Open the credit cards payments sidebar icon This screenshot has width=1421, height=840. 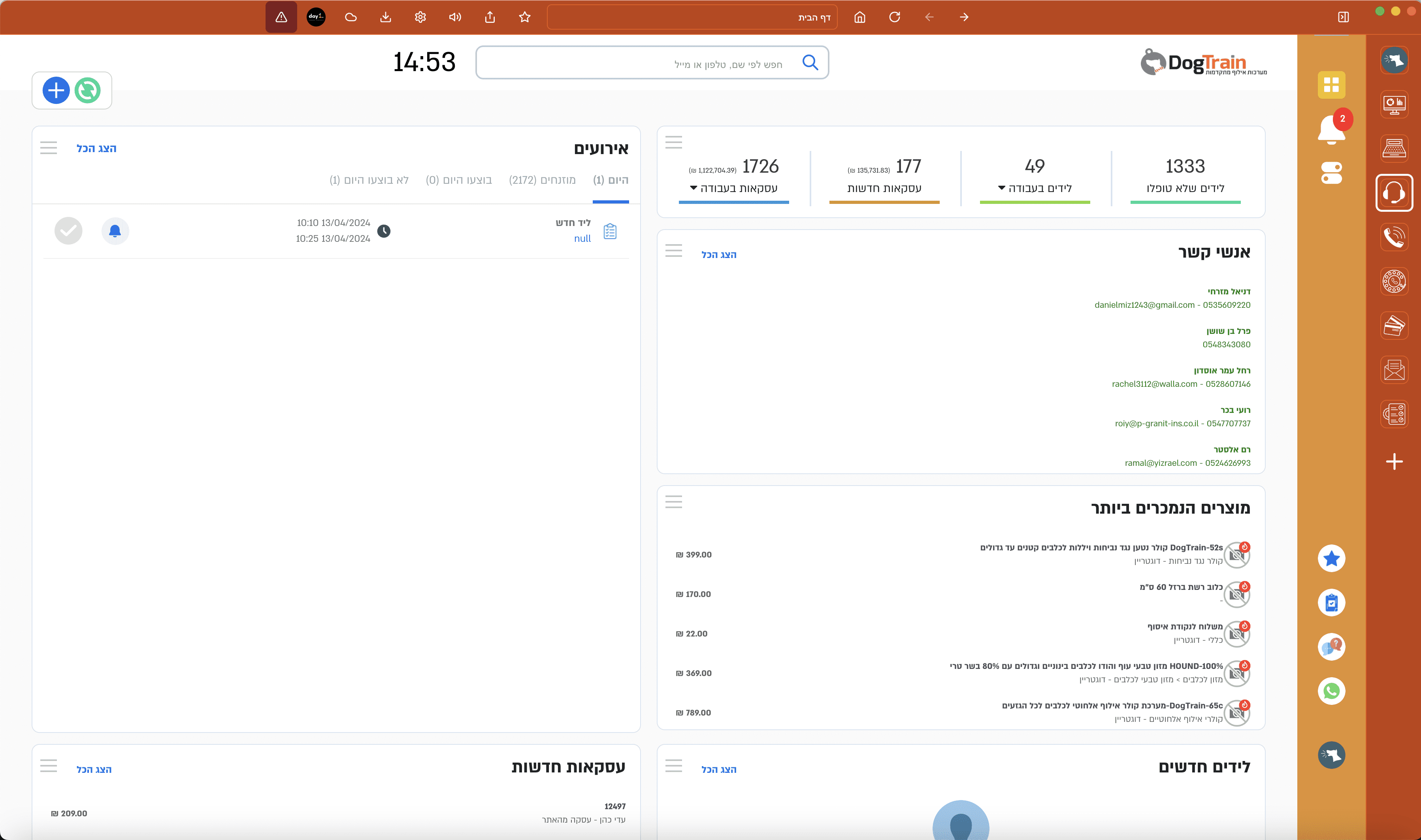point(1394,326)
